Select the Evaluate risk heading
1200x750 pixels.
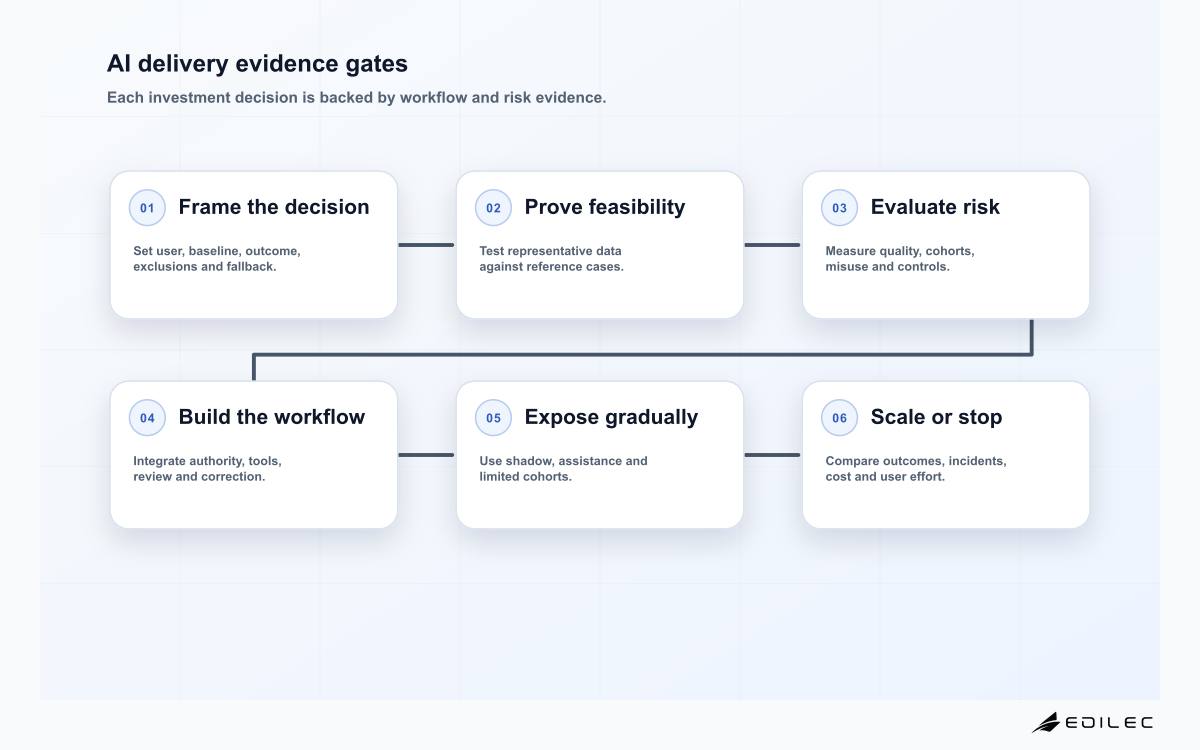point(935,207)
